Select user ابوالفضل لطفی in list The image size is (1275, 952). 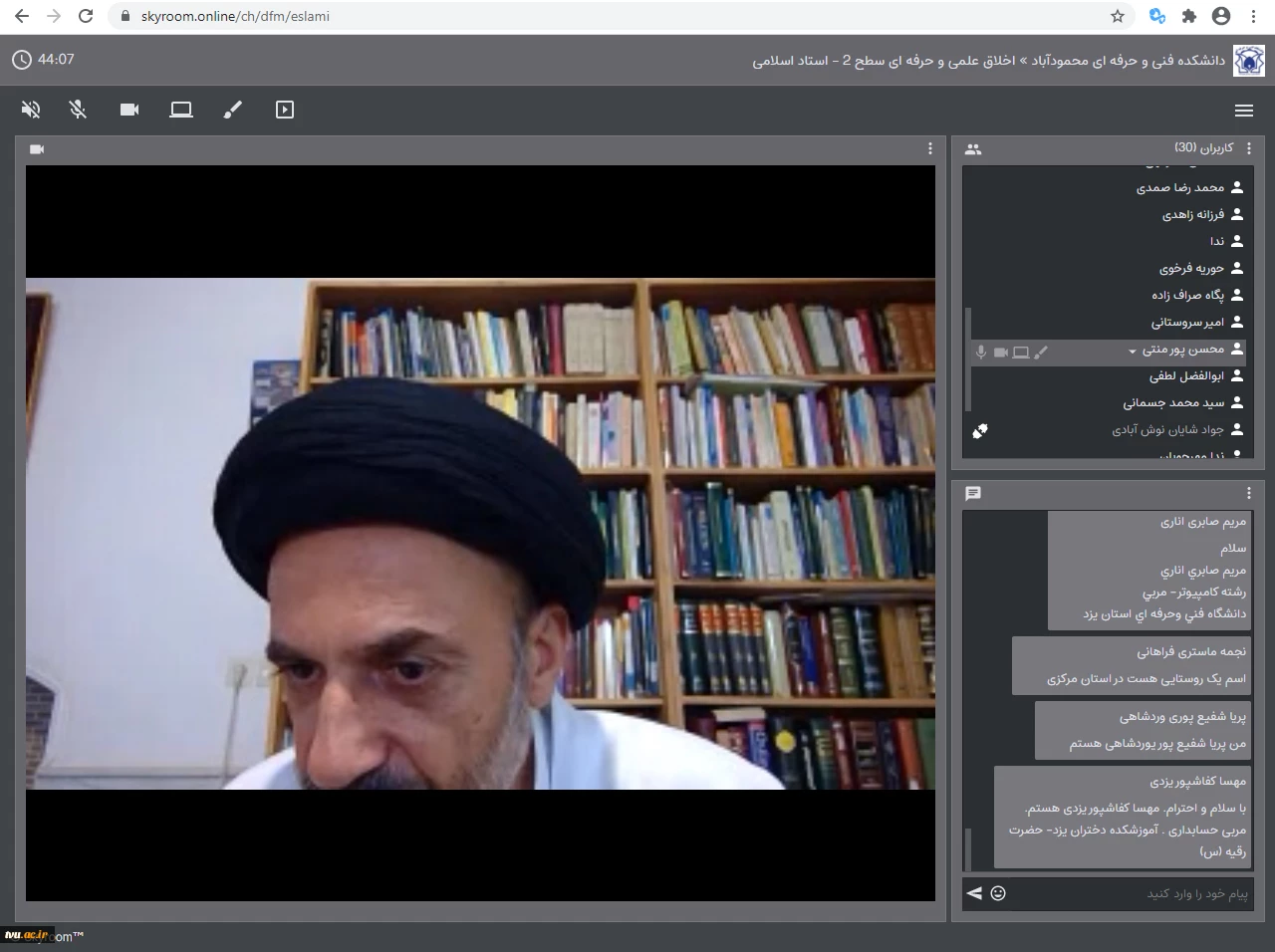(x=1186, y=376)
